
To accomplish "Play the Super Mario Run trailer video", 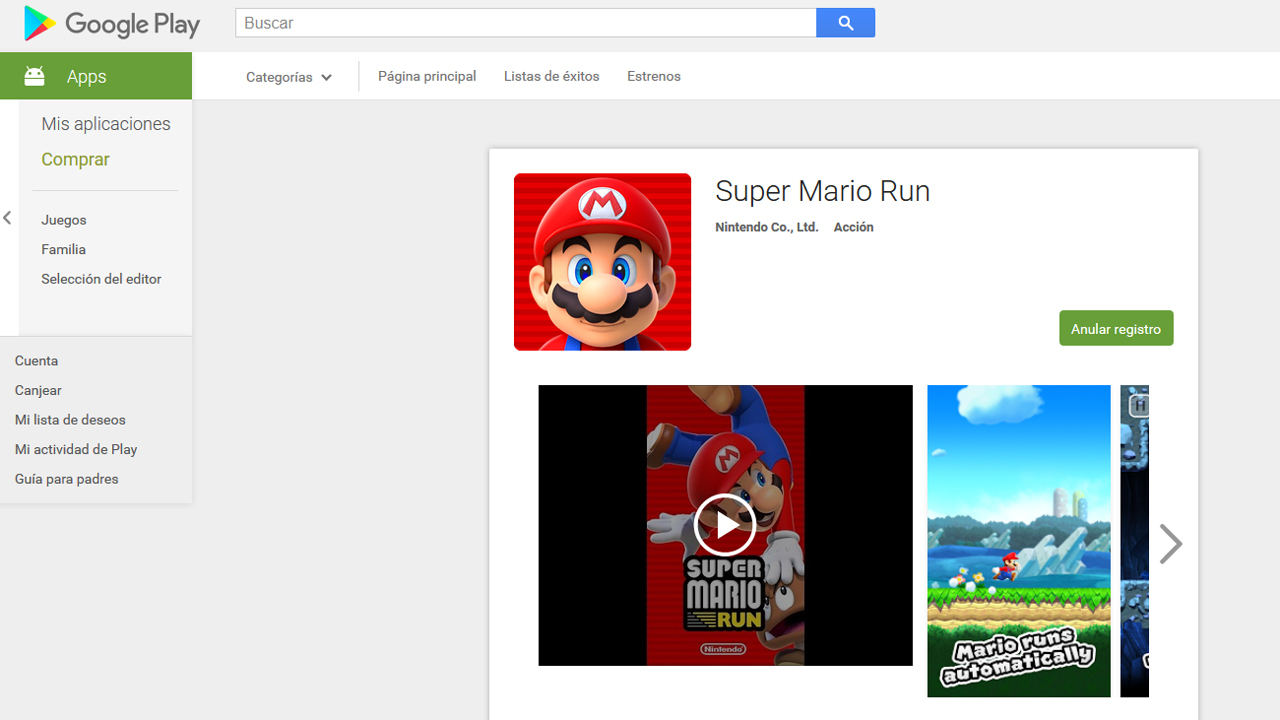I will click(x=725, y=525).
